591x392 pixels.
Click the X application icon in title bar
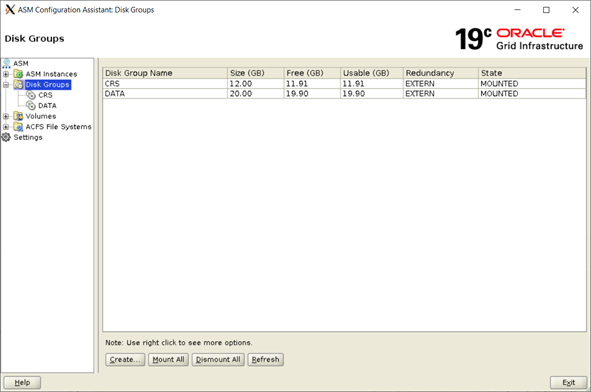(10, 10)
